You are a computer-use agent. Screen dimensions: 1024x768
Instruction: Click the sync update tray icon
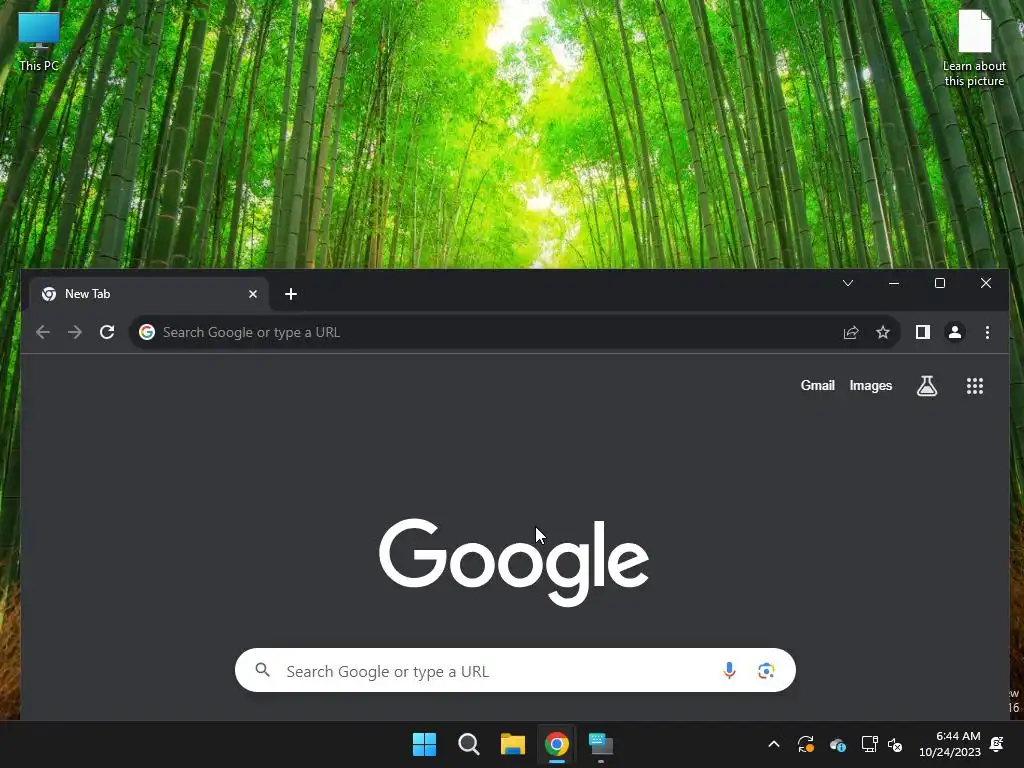point(806,744)
